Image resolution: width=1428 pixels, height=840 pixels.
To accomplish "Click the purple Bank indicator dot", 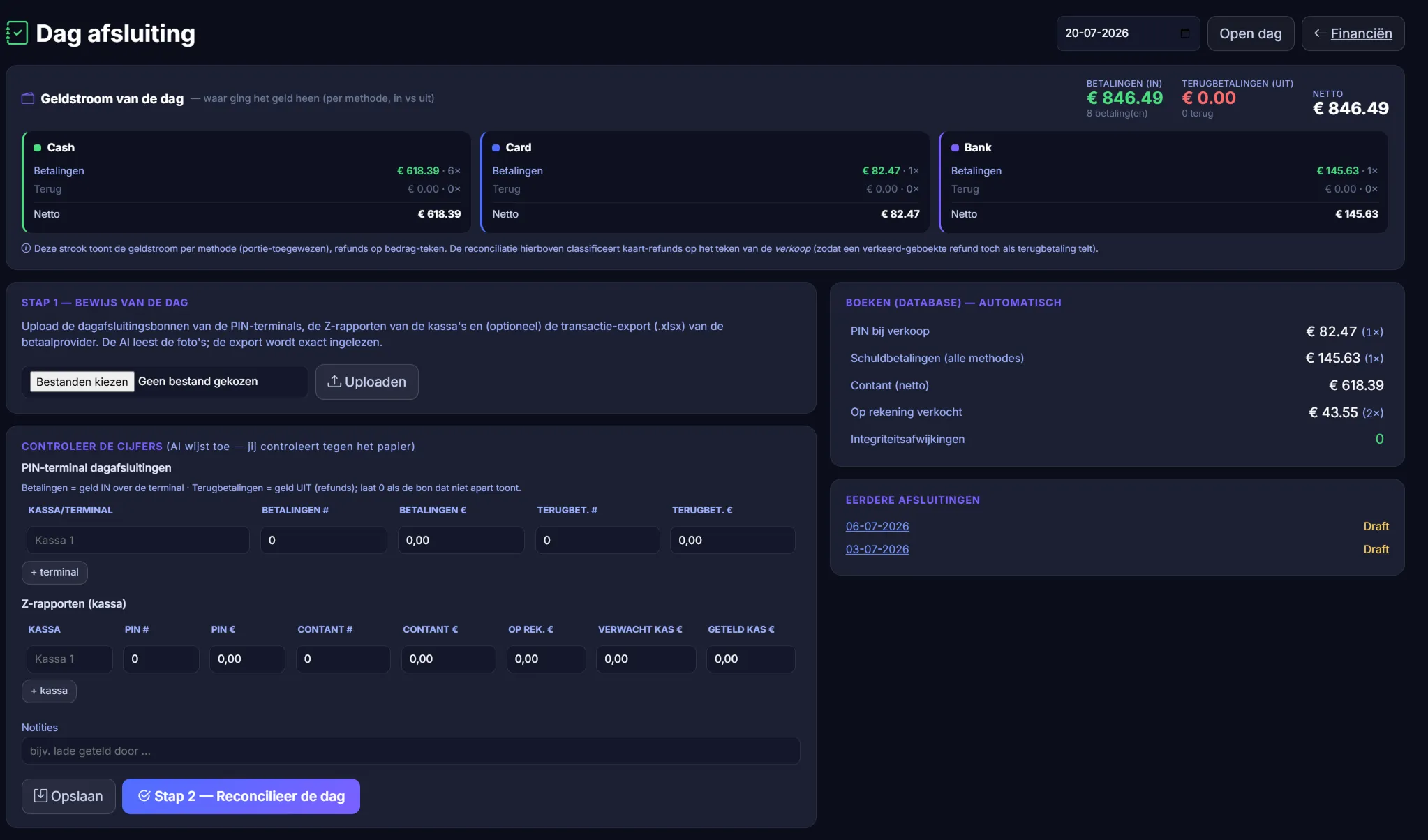I will tap(955, 148).
